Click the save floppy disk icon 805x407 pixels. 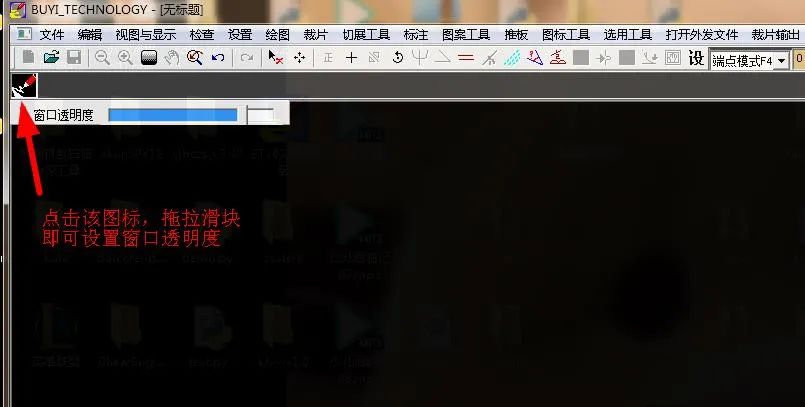[74, 57]
